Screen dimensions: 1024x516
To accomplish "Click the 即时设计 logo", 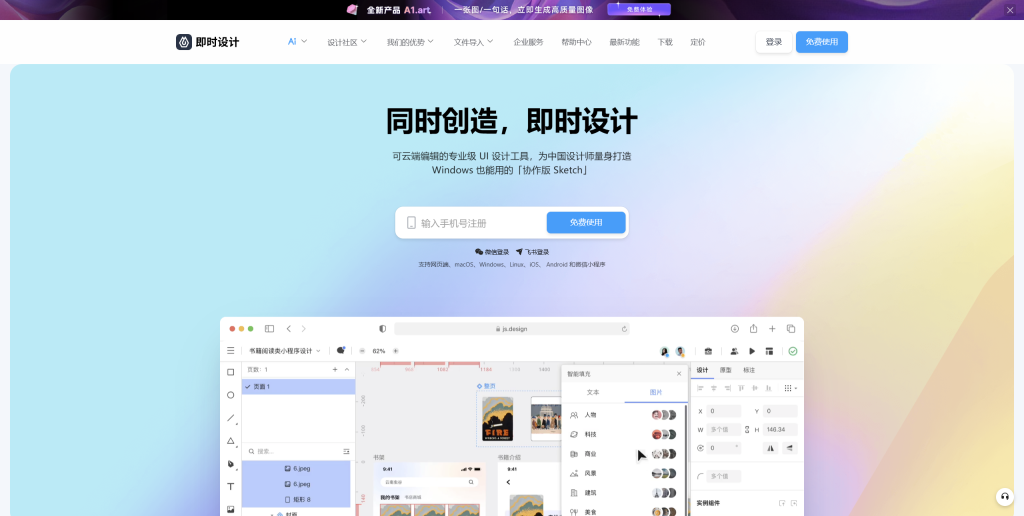I will (207, 42).
